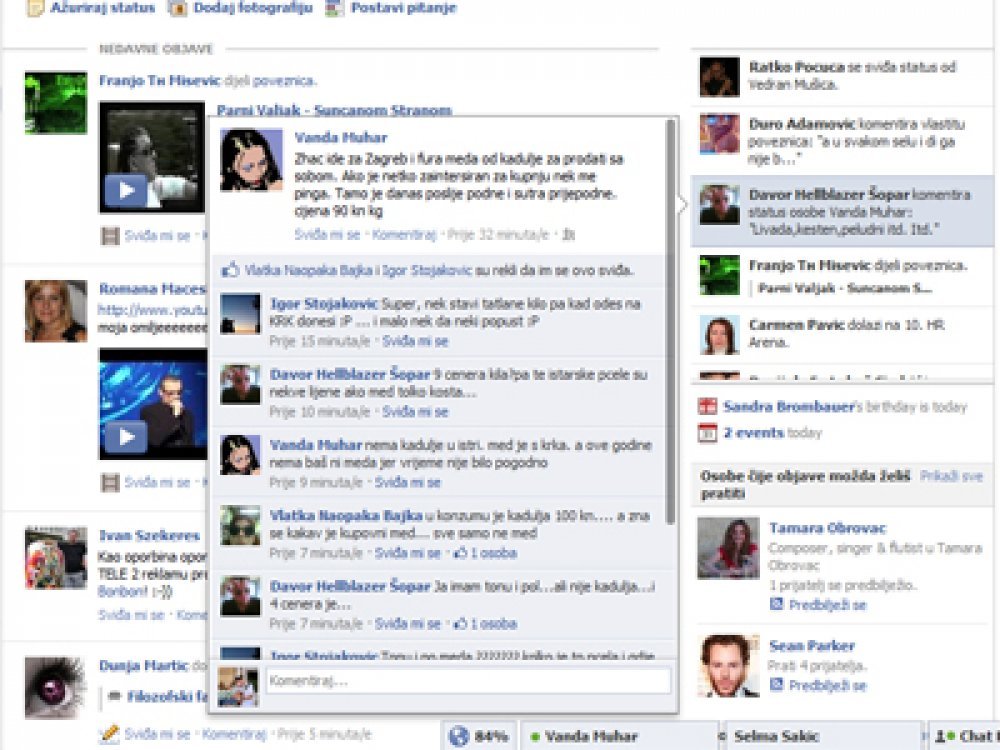Click Komentiraj under Dunja Martic's post

234,734
